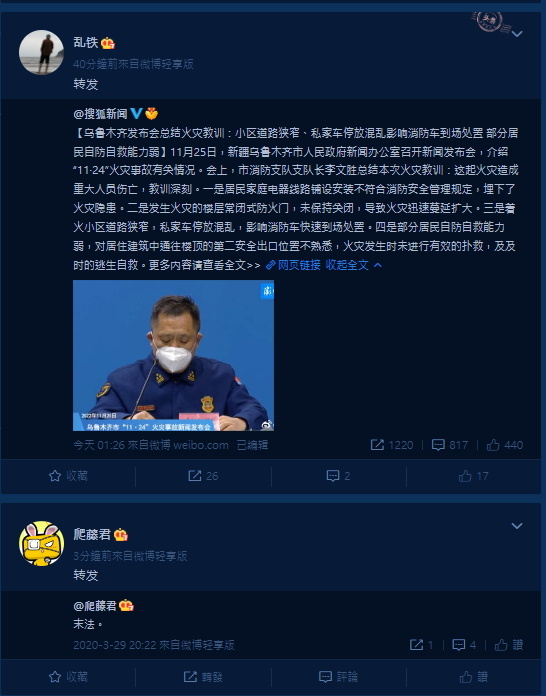Image resolution: width=546 pixels, height=696 pixels.
Task: Click repost count 1220 on original post
Action: click(x=392, y=445)
